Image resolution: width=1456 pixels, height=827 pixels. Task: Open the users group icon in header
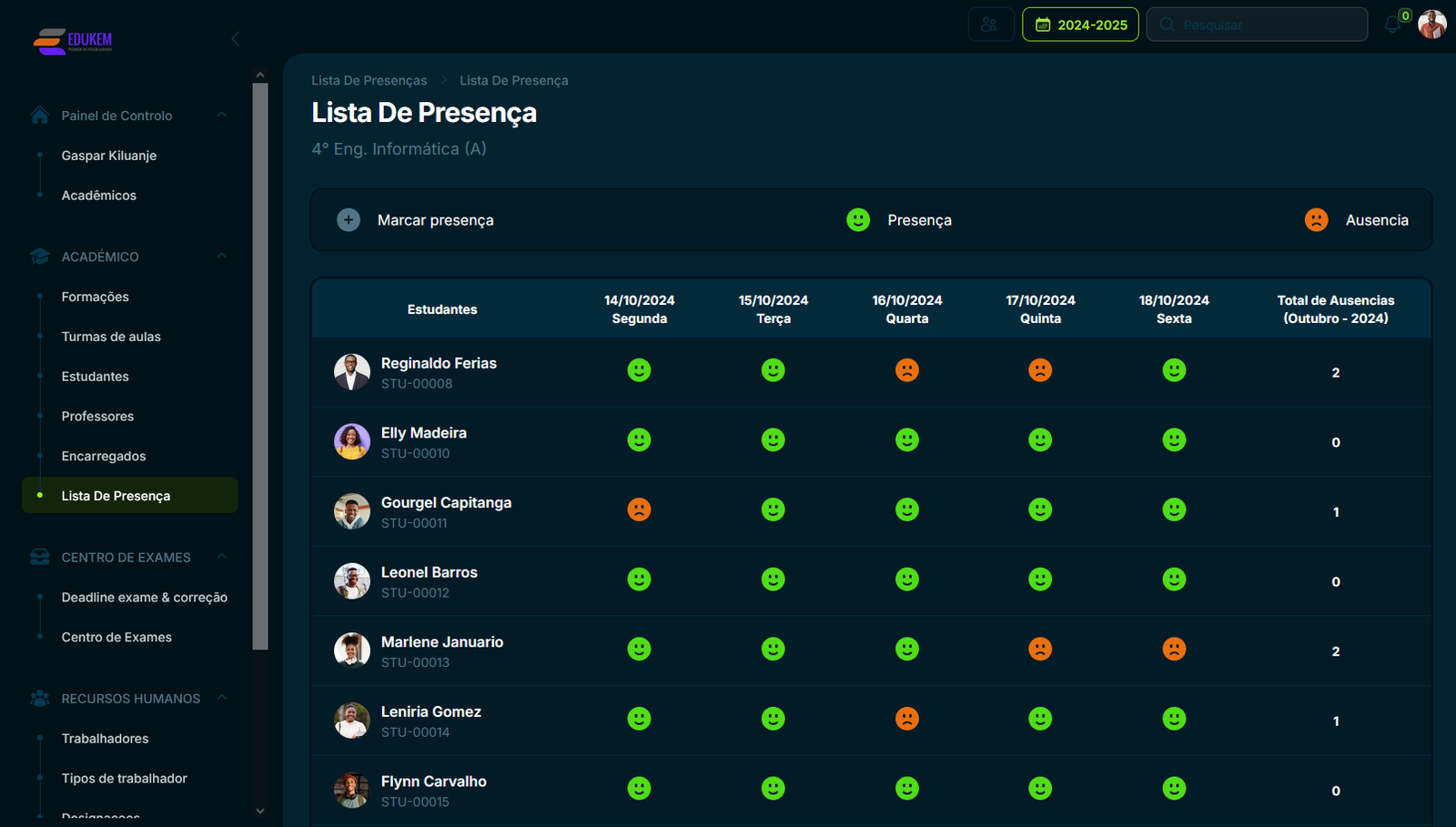[x=990, y=25]
